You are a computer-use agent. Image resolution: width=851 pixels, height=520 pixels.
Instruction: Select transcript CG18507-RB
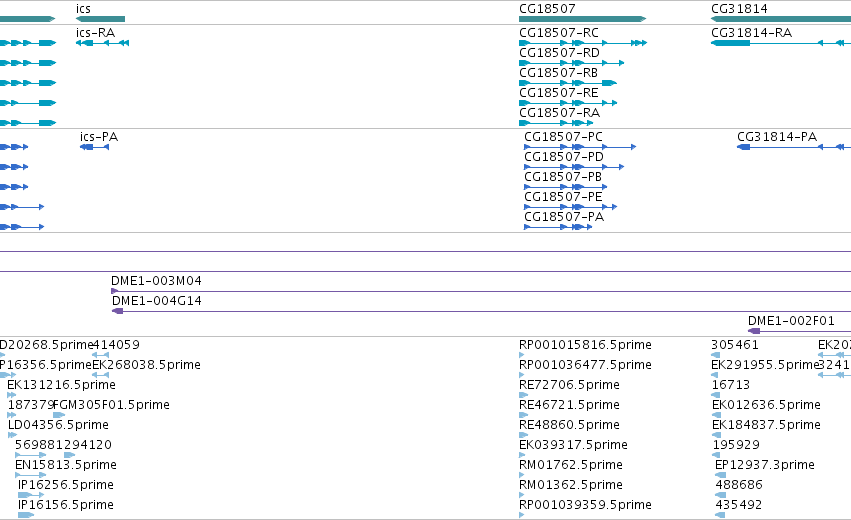558,73
